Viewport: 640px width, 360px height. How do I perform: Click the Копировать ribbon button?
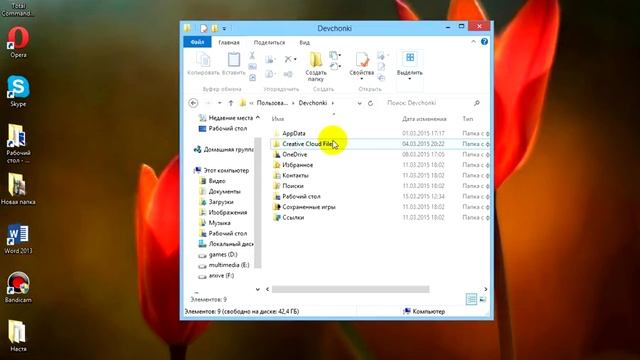coord(203,64)
